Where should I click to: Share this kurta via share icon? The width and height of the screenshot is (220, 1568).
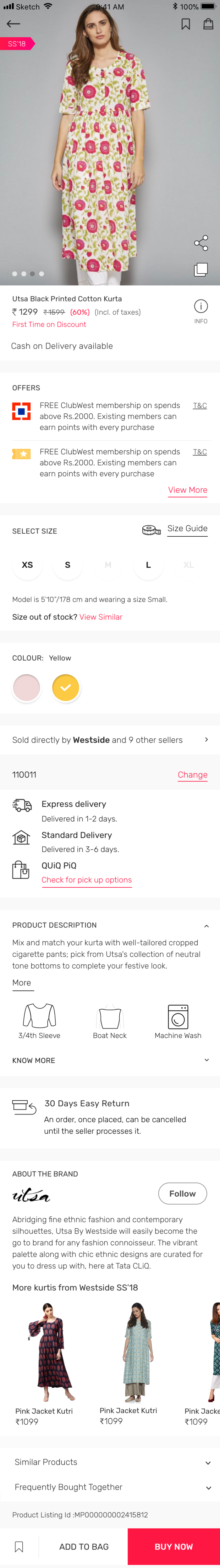(x=201, y=243)
